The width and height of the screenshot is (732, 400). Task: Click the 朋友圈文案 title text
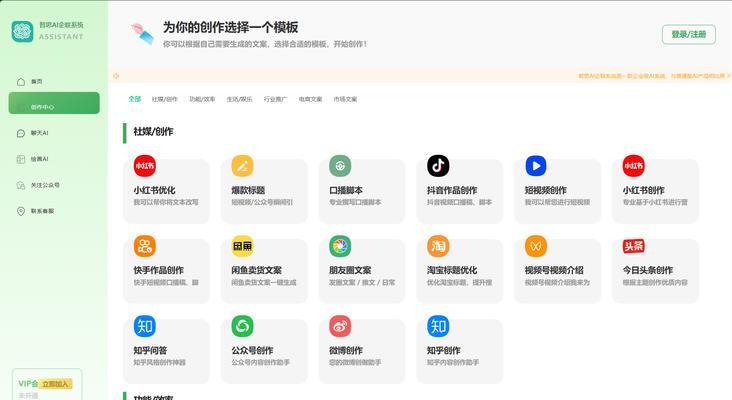point(350,270)
